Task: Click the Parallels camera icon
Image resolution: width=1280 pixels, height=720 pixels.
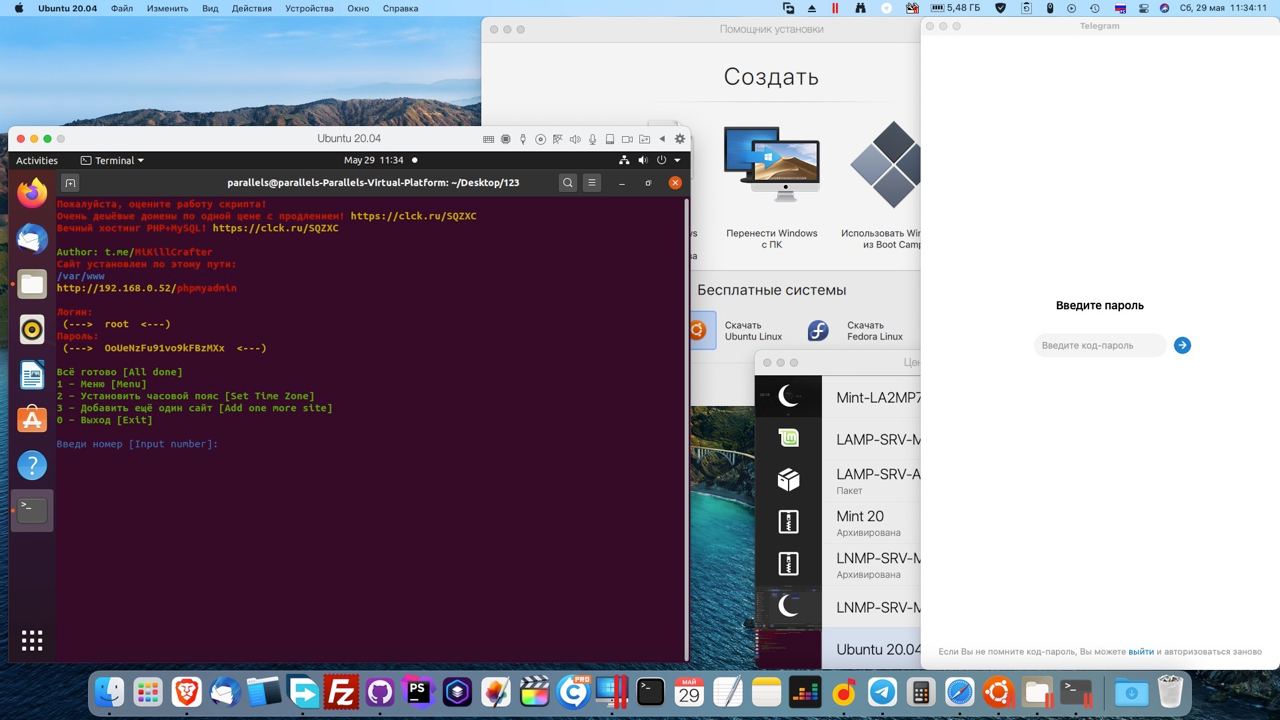Action: [627, 139]
